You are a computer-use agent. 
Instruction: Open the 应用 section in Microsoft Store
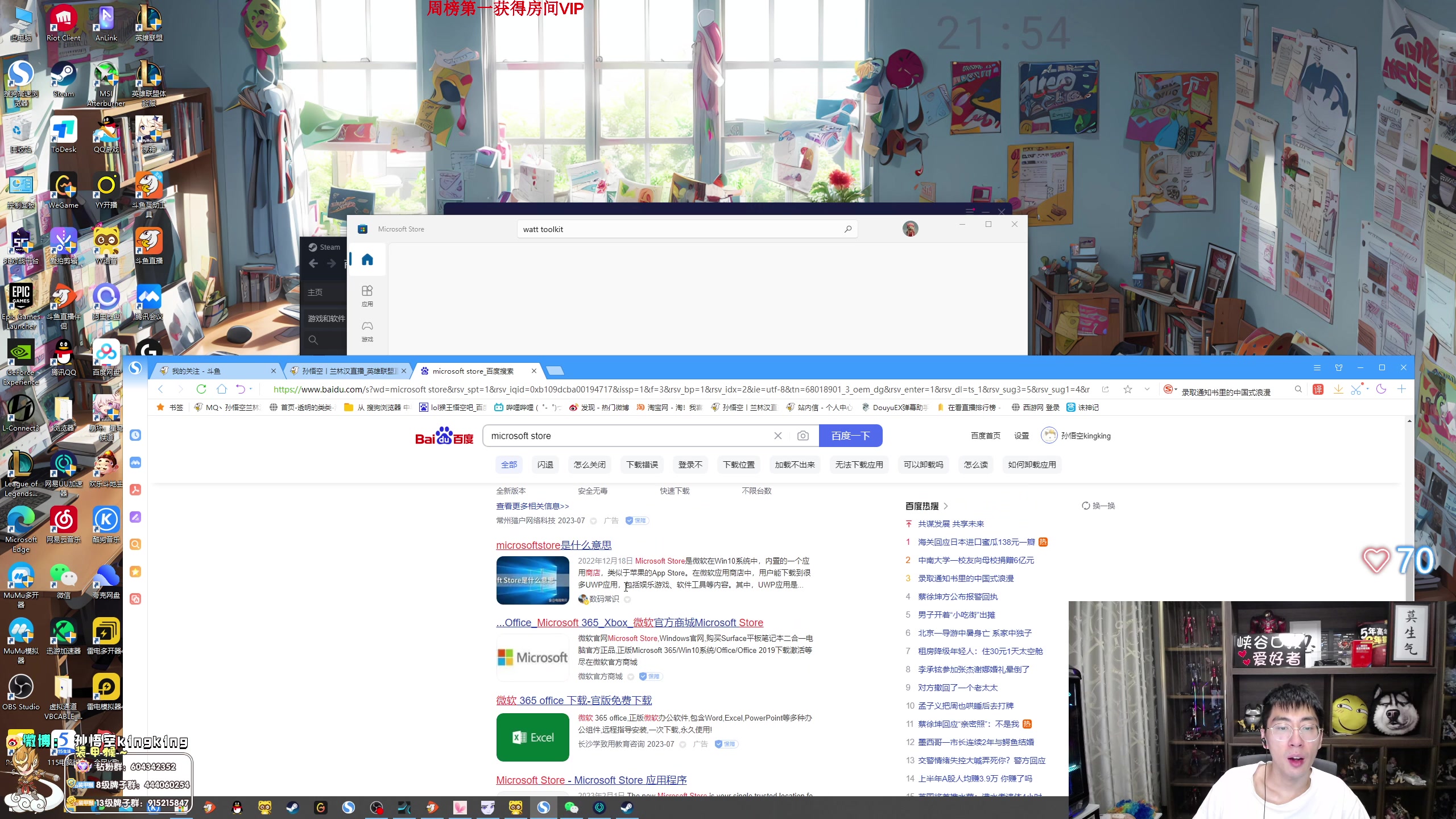click(x=367, y=296)
